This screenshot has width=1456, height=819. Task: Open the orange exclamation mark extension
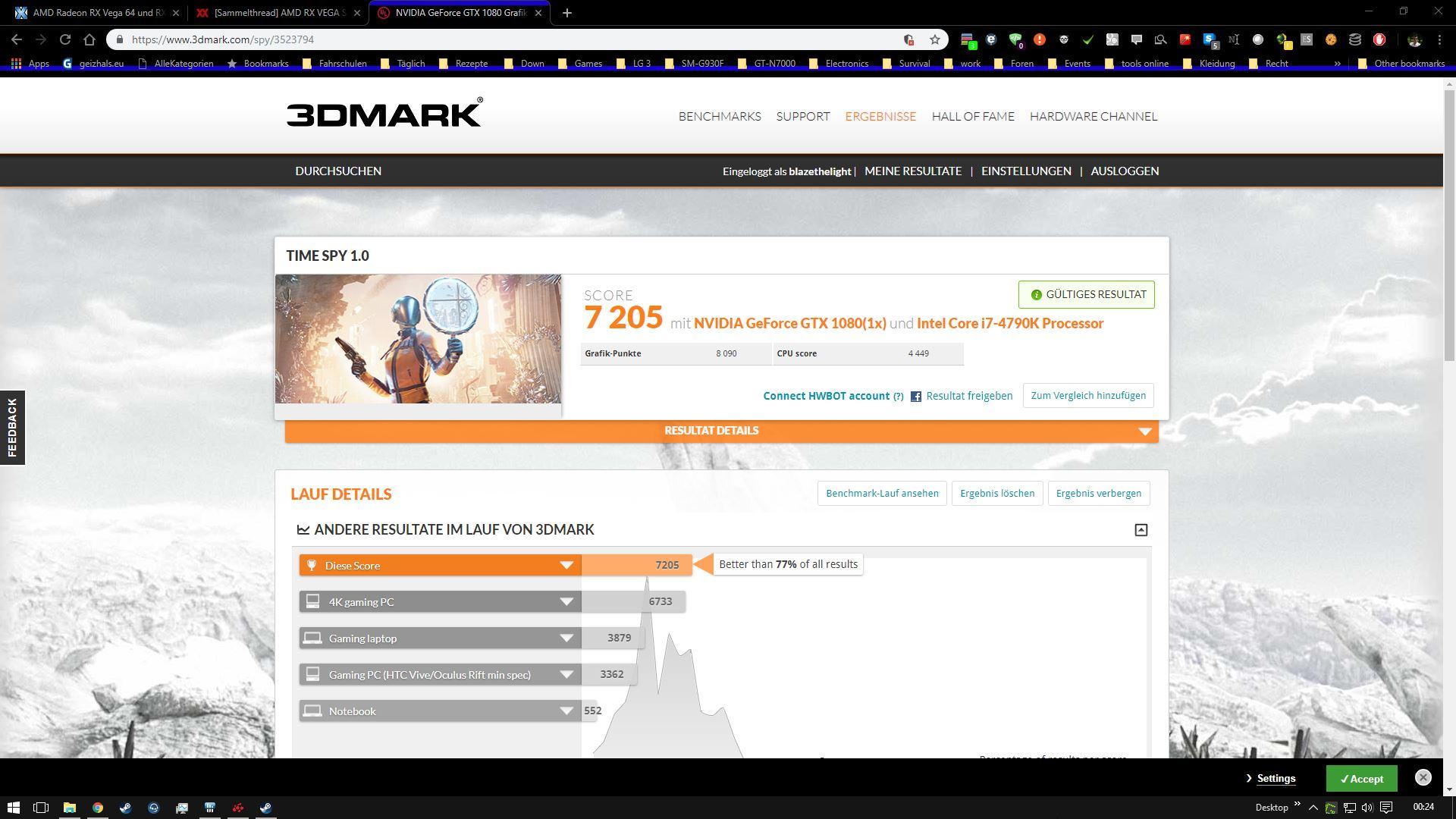(x=1040, y=39)
